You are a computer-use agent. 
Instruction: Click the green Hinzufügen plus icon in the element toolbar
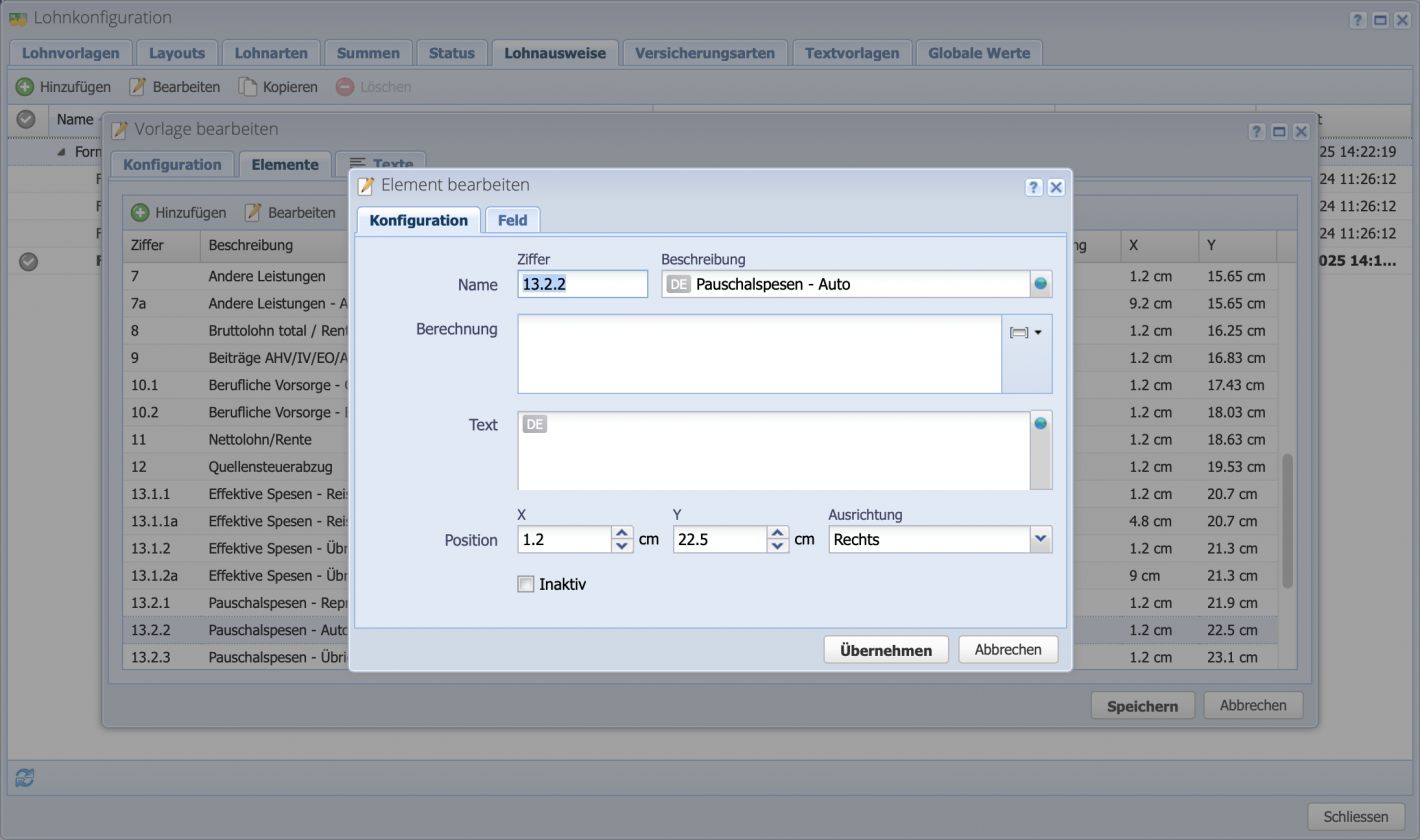point(140,212)
